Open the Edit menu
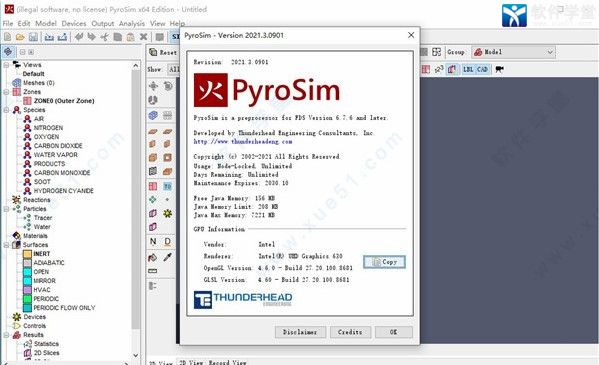 24,24
